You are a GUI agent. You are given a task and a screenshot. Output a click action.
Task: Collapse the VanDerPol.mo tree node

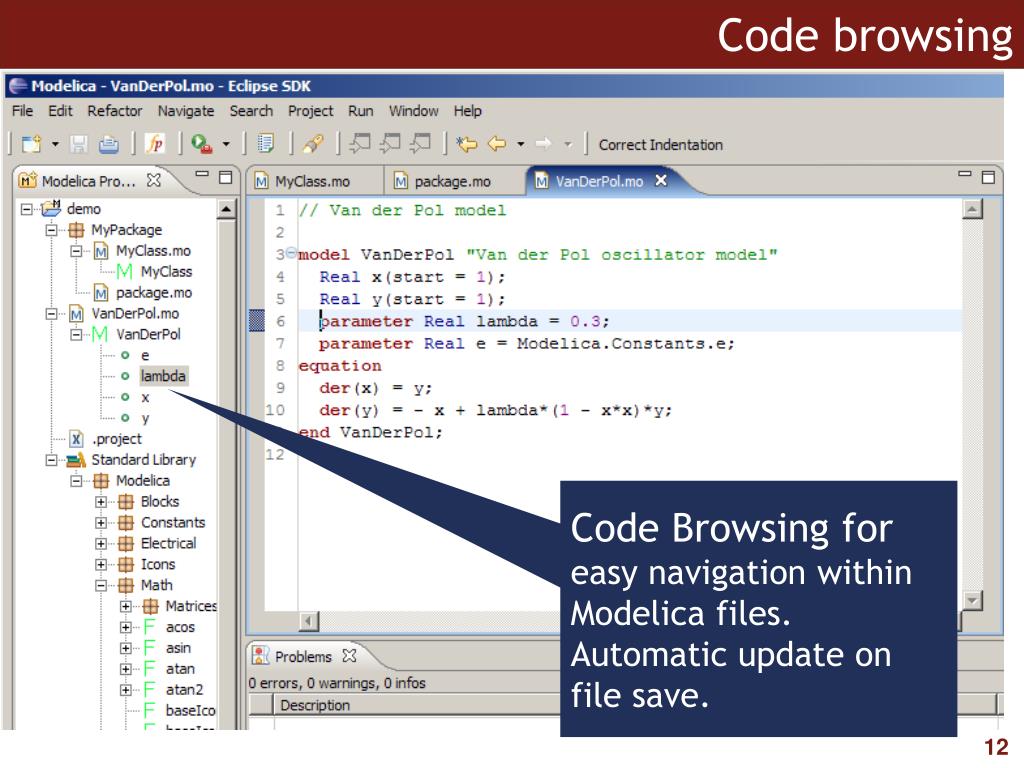pyautogui.click(x=51, y=313)
